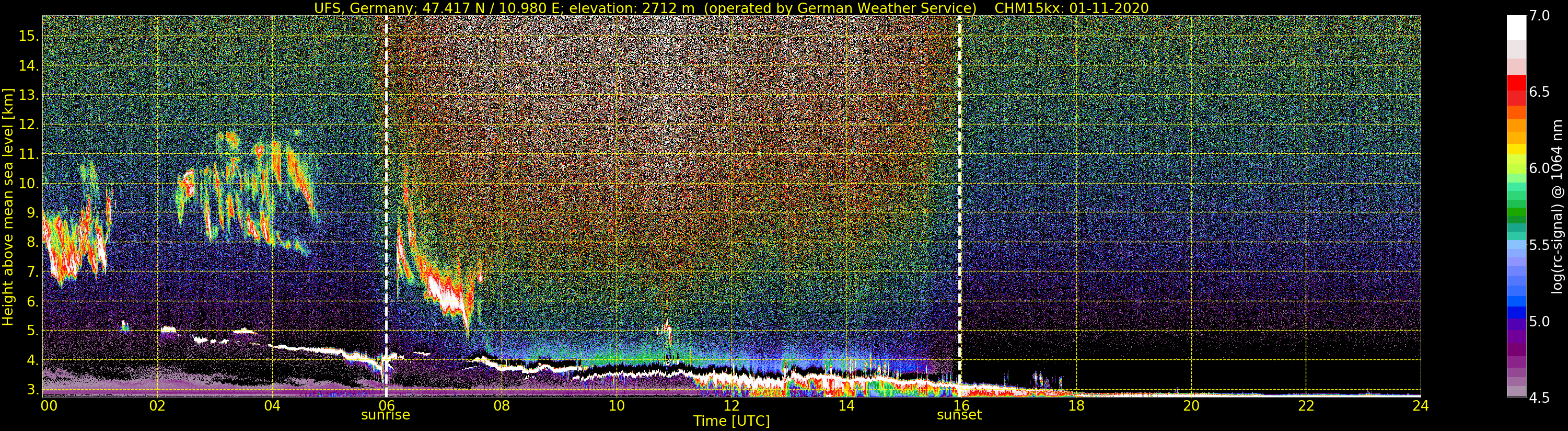
Task: Click the '15.' height axis tick label
Action: [28, 36]
